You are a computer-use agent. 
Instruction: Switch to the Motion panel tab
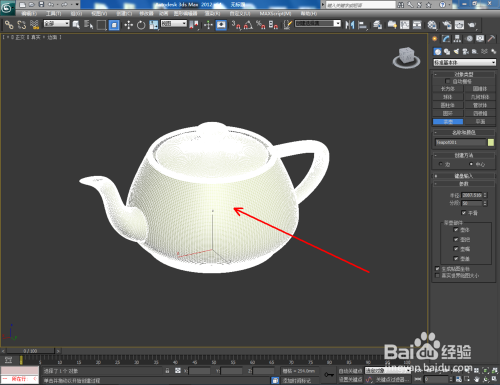pyautogui.click(x=469, y=39)
